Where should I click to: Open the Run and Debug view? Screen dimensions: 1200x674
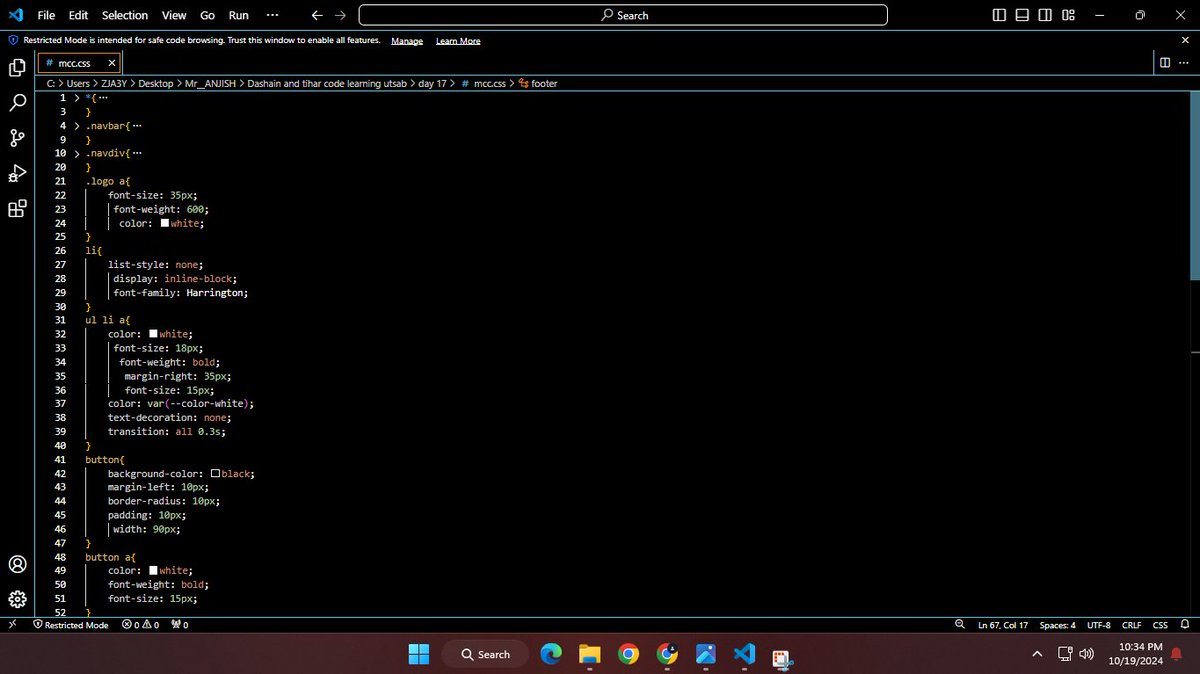tap(17, 173)
